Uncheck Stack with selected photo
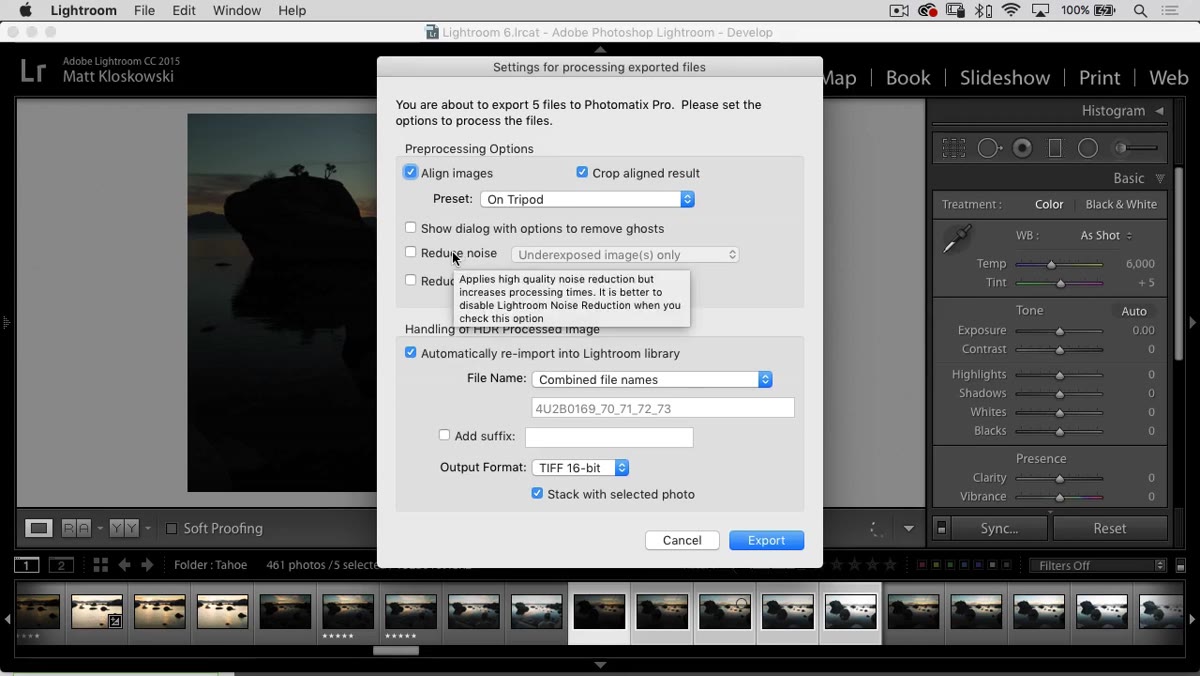 coord(537,494)
